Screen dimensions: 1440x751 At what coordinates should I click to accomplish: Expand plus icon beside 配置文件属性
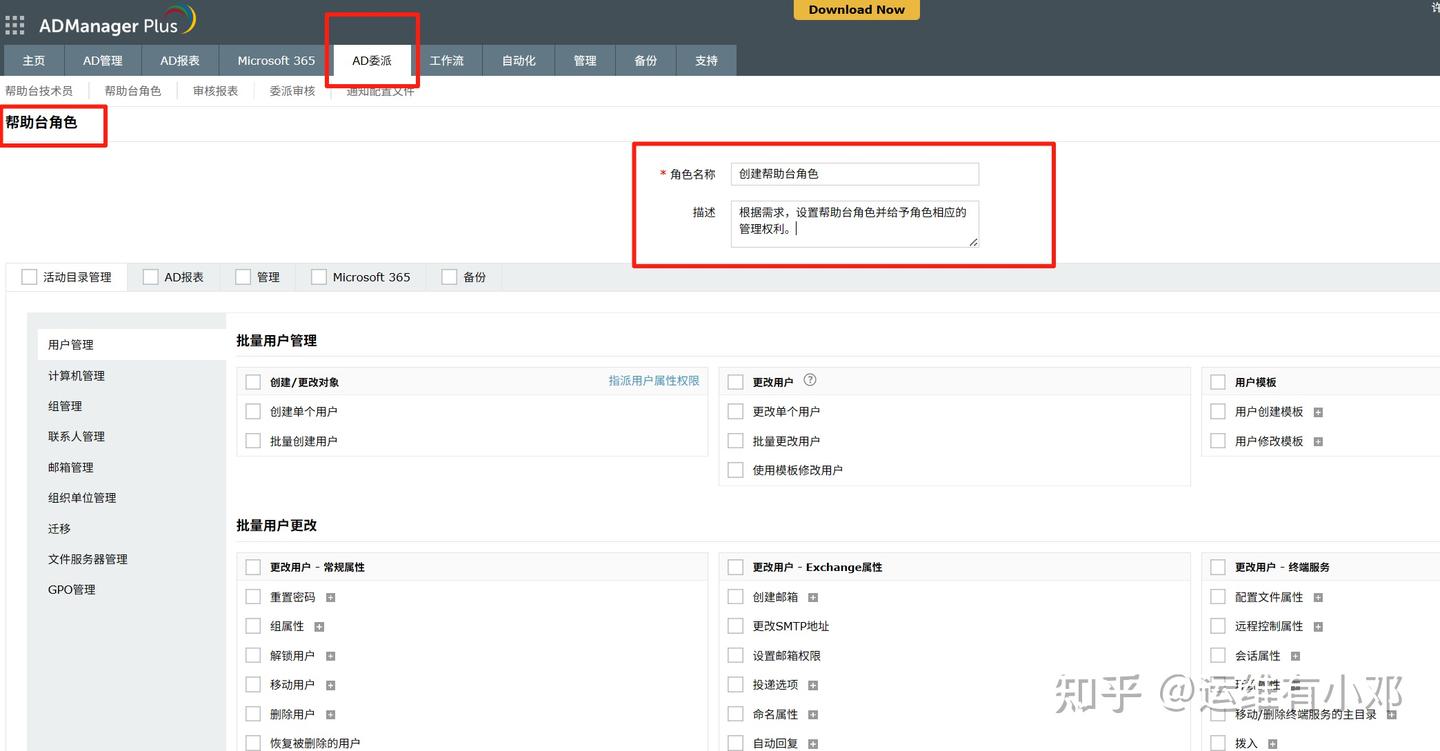pyautogui.click(x=1318, y=597)
